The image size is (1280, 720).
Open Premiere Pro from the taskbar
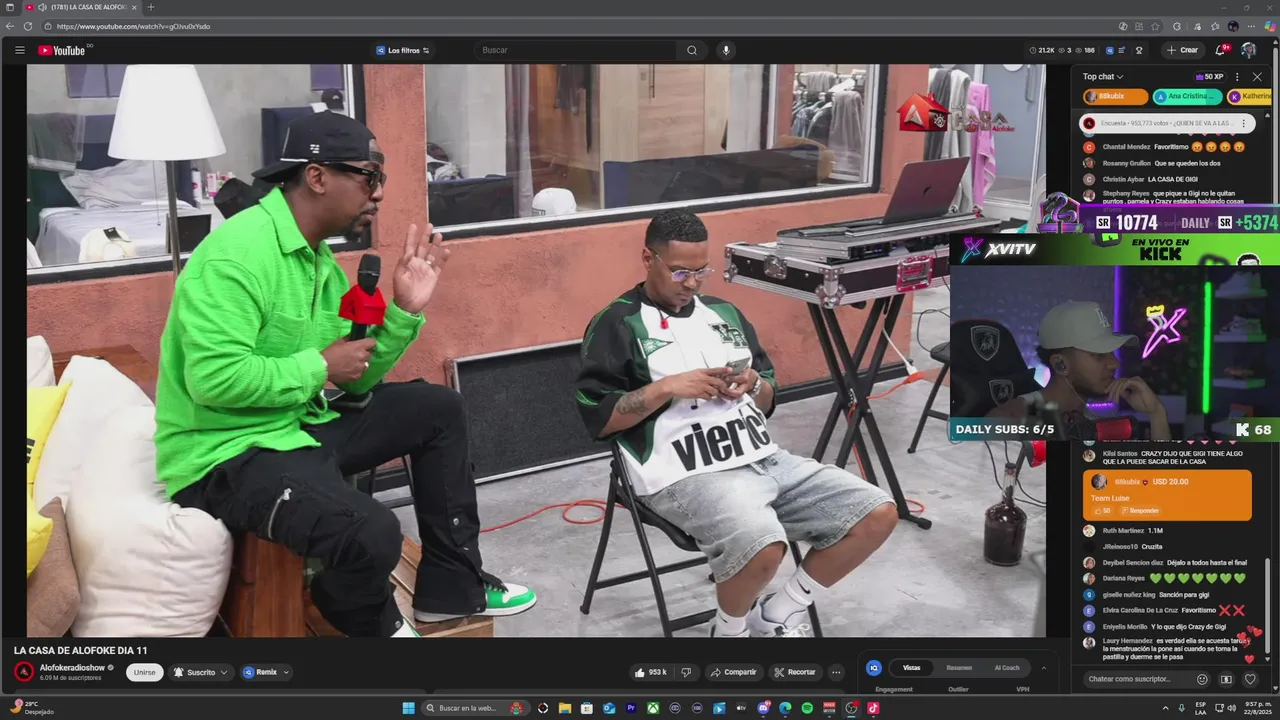[631, 708]
